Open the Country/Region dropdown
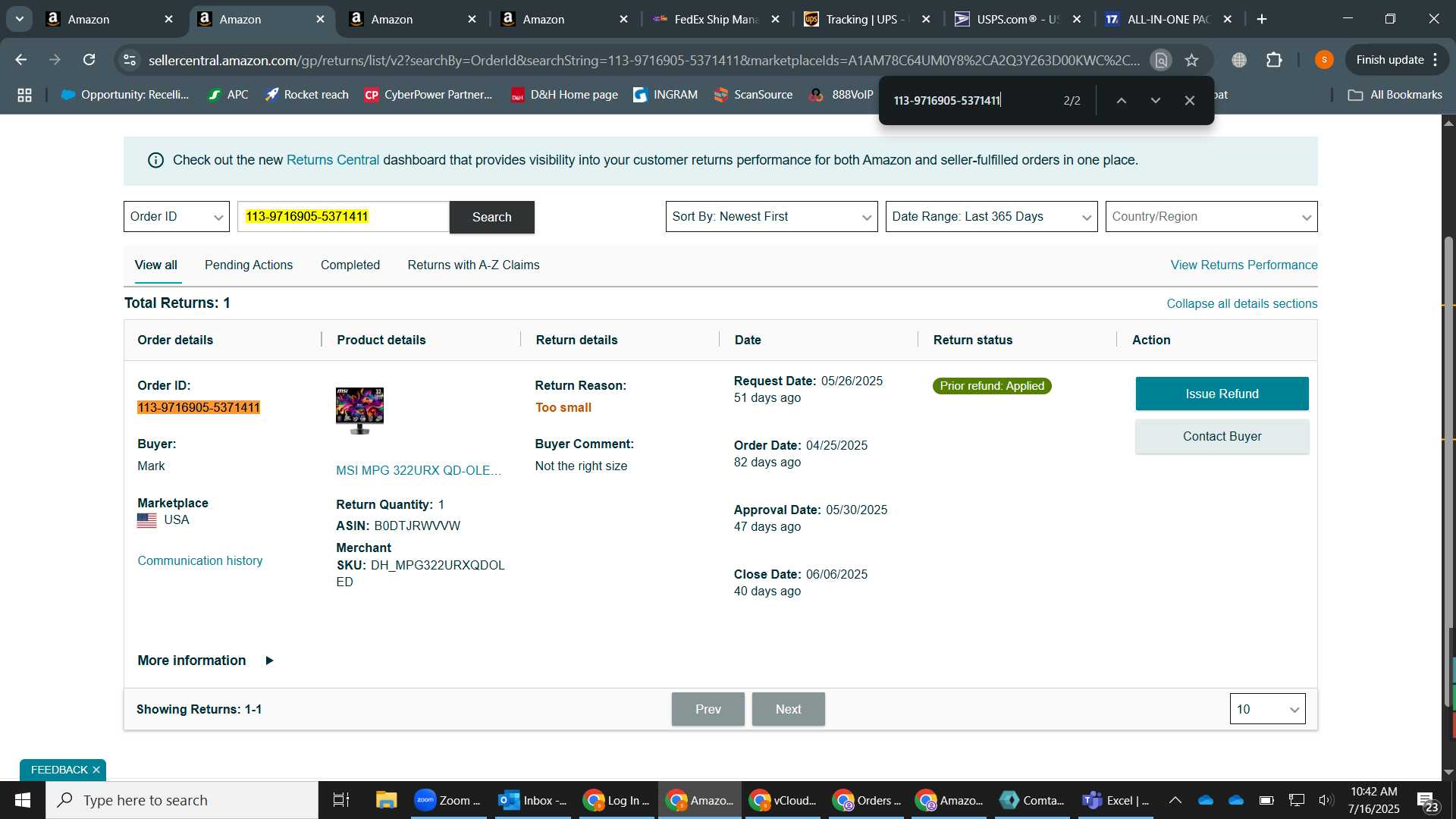The width and height of the screenshot is (1456, 819). 1211,217
